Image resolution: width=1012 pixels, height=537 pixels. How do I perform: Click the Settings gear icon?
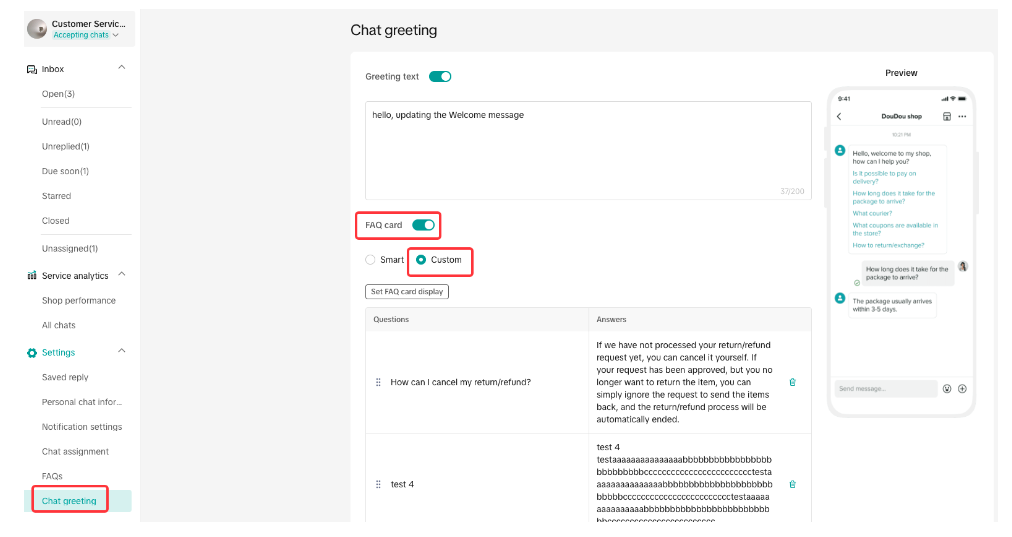click(32, 352)
